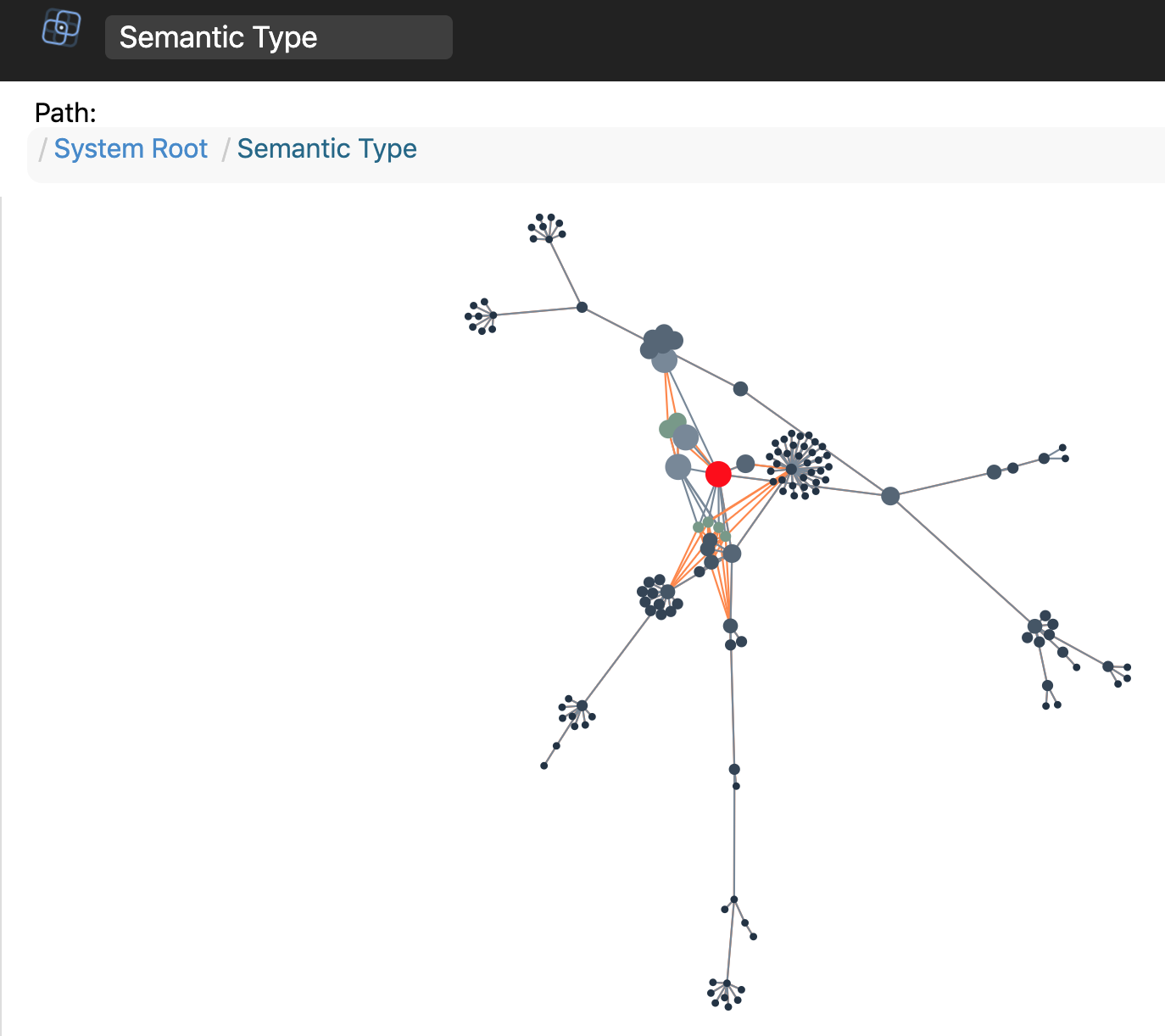This screenshot has height=1036, width=1165.
Task: Click the right hub node joining three long branches
Action: (x=890, y=496)
